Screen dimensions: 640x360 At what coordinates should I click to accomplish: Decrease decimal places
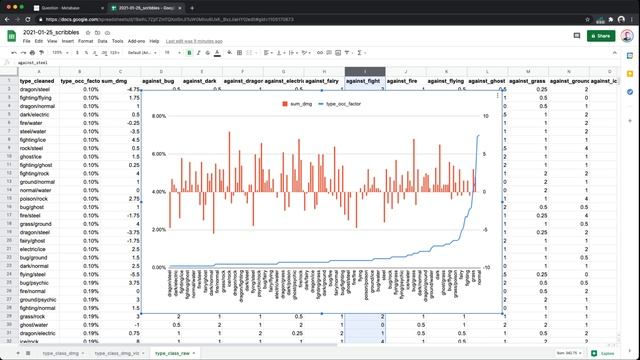click(x=95, y=53)
